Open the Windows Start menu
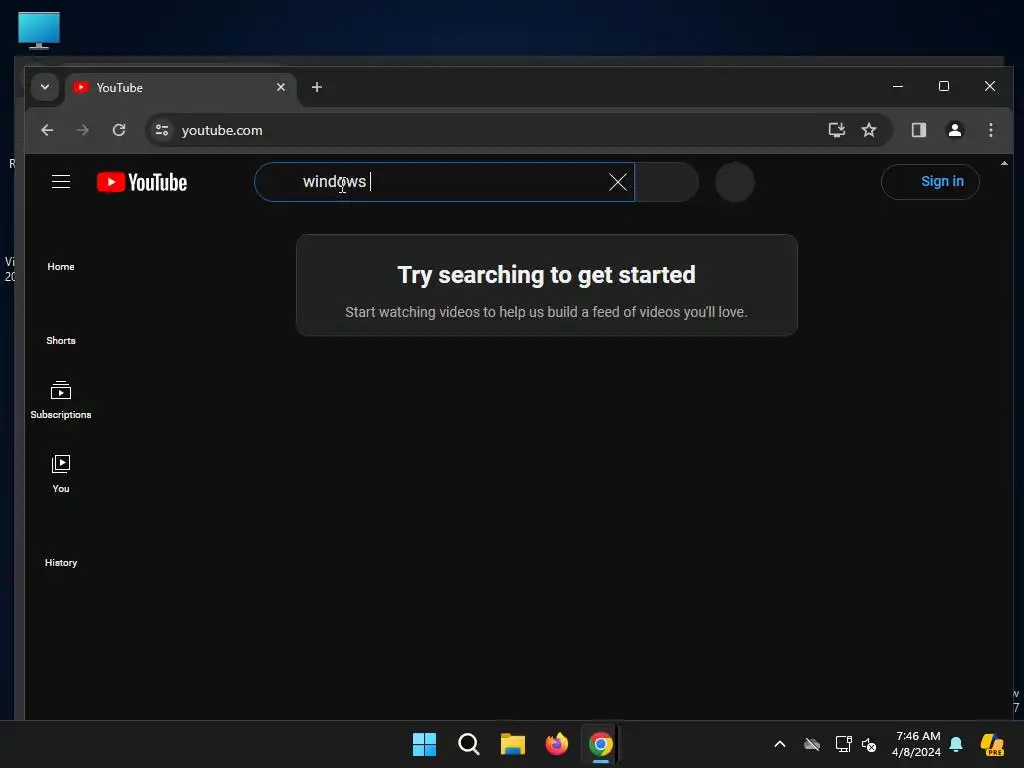 pos(424,744)
